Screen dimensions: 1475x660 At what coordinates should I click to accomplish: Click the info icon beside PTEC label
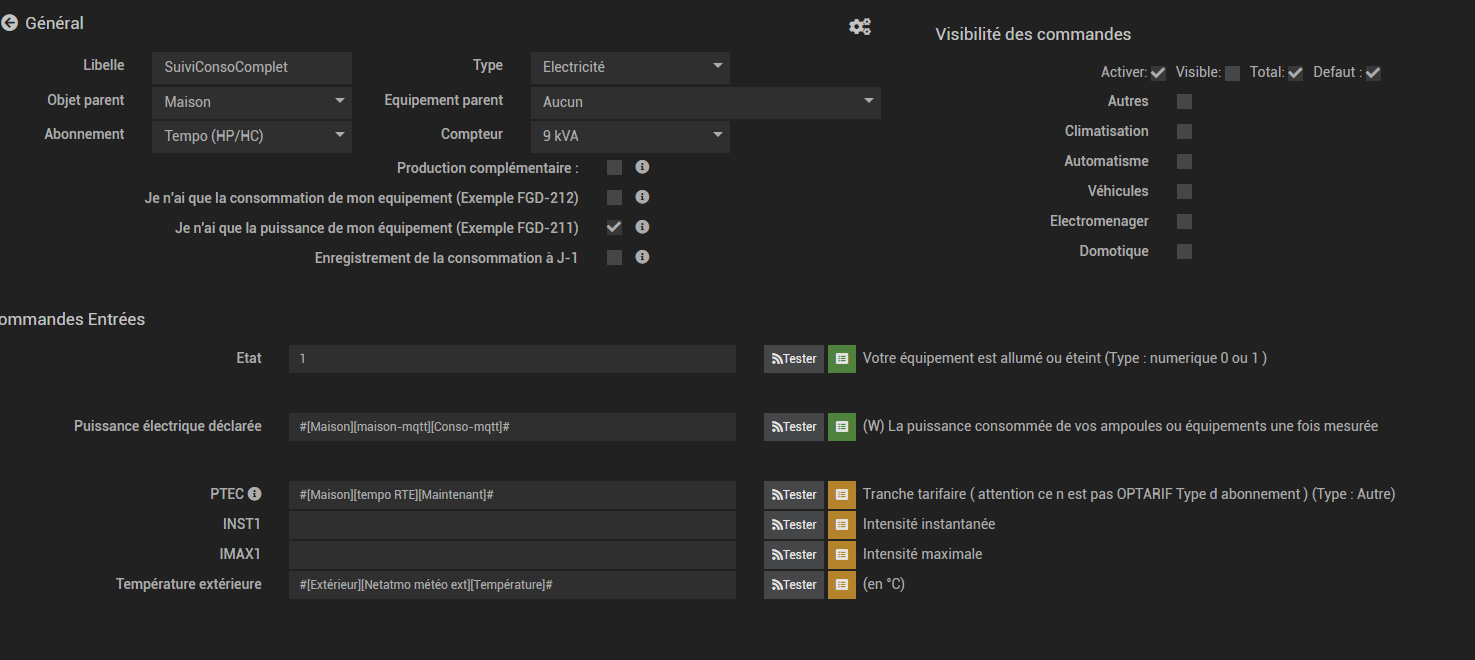254,494
